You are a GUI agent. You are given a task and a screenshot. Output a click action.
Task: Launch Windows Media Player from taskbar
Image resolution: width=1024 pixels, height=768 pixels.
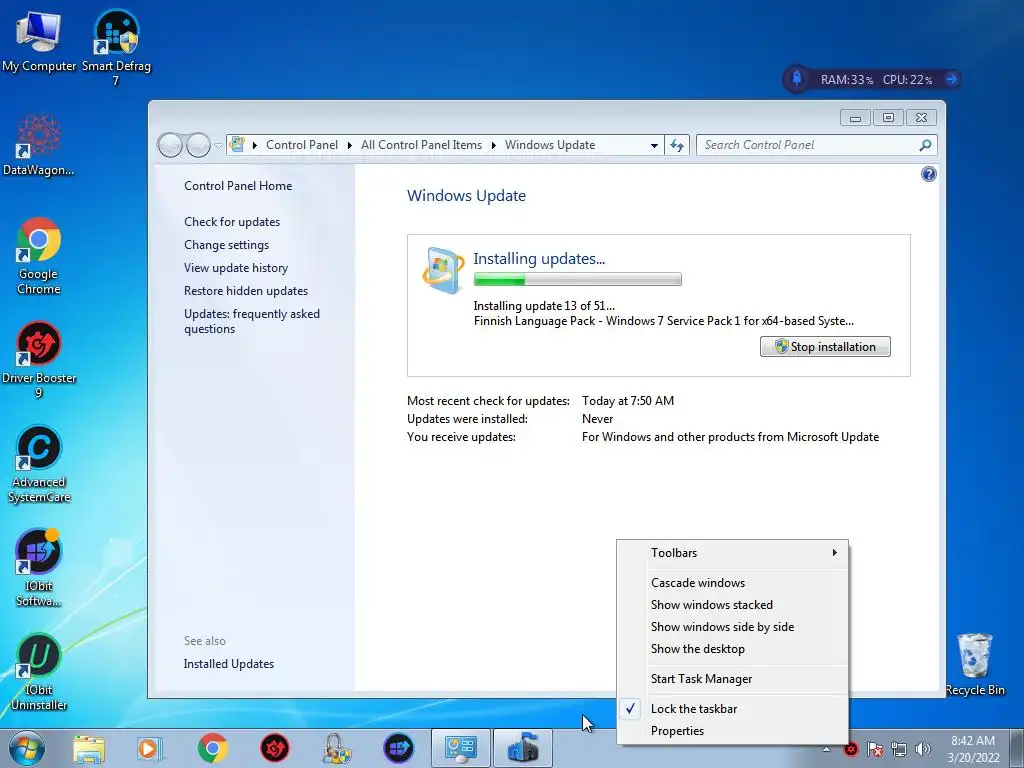(x=150, y=748)
